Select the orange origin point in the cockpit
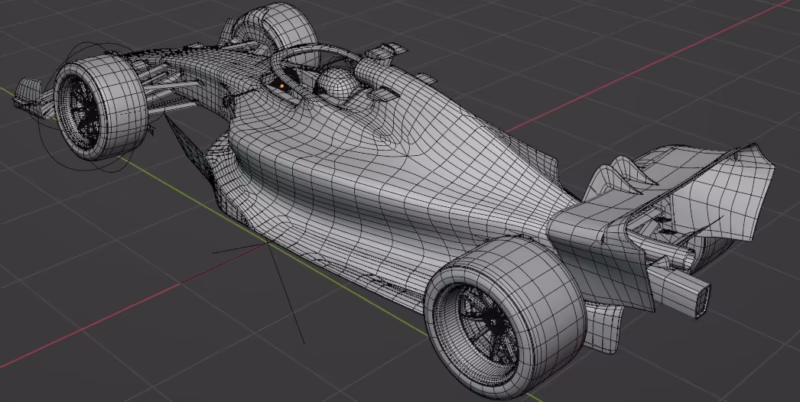The height and width of the screenshot is (402, 800). click(283, 89)
